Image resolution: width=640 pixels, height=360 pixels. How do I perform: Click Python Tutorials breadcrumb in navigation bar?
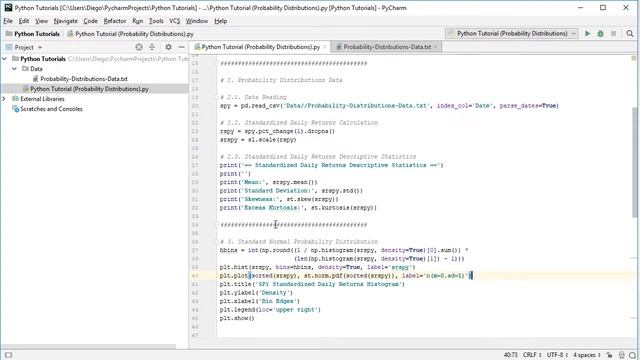(x=33, y=34)
